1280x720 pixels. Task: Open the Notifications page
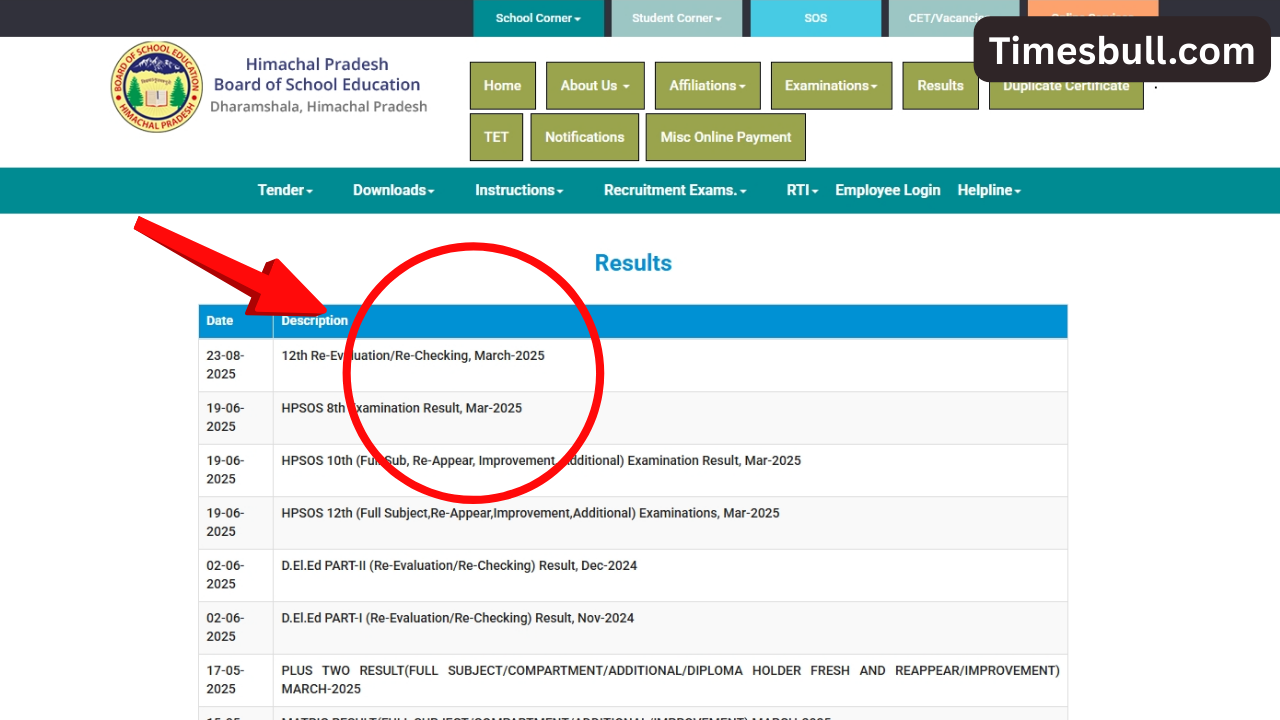coord(584,137)
